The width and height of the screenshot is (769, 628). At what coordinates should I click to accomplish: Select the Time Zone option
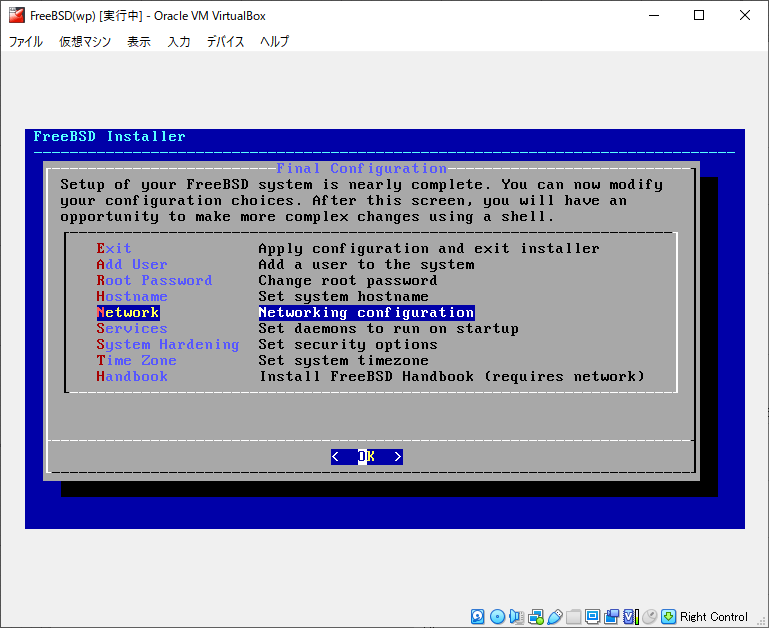pos(136,361)
